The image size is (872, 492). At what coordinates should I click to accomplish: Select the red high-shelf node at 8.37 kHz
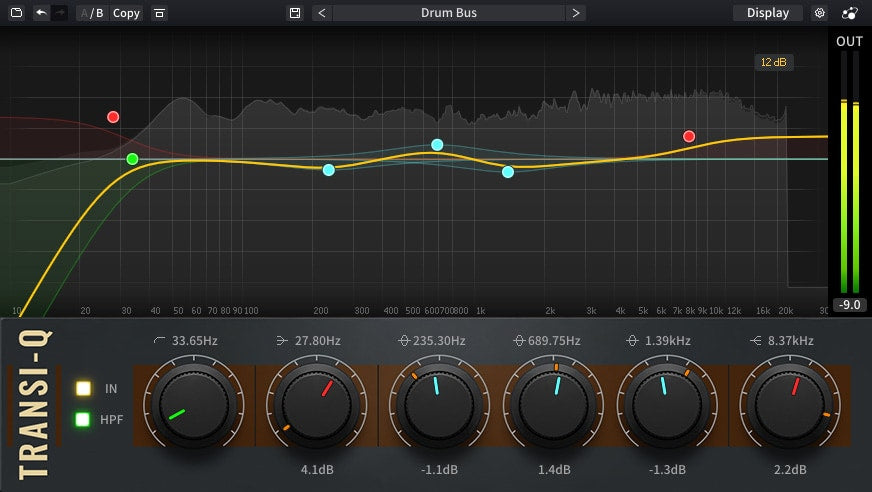[x=689, y=136]
